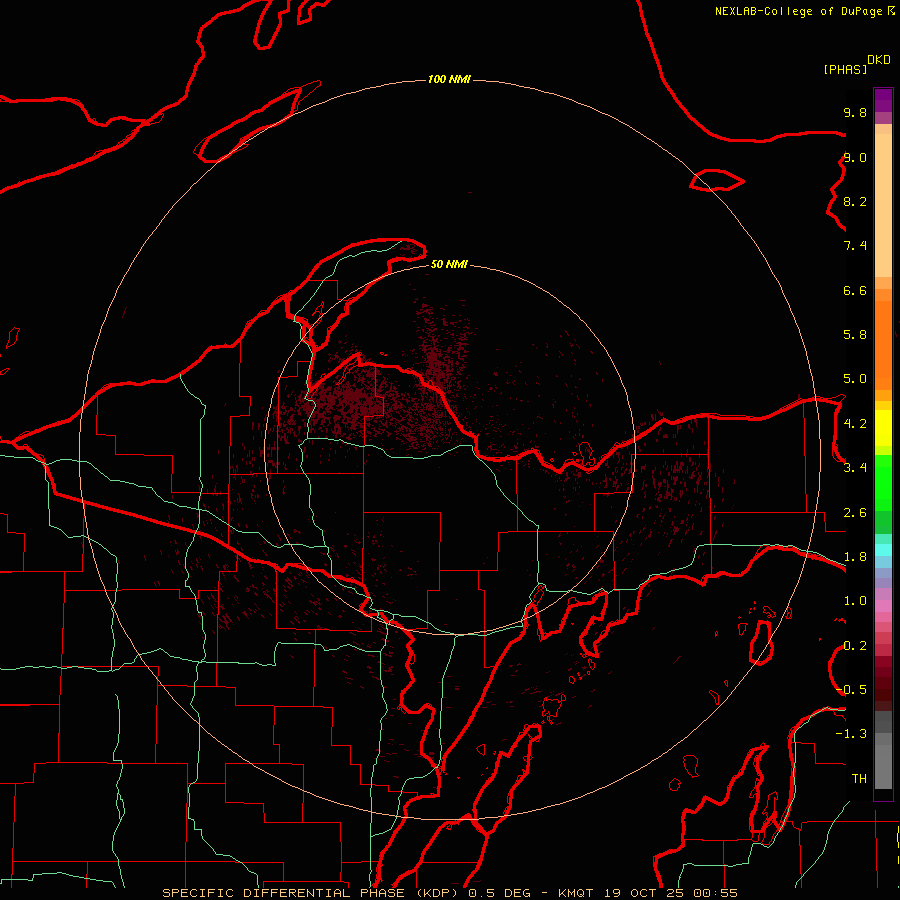Click the 4.2 scale value
Screen dimensions: 900x900
point(855,424)
